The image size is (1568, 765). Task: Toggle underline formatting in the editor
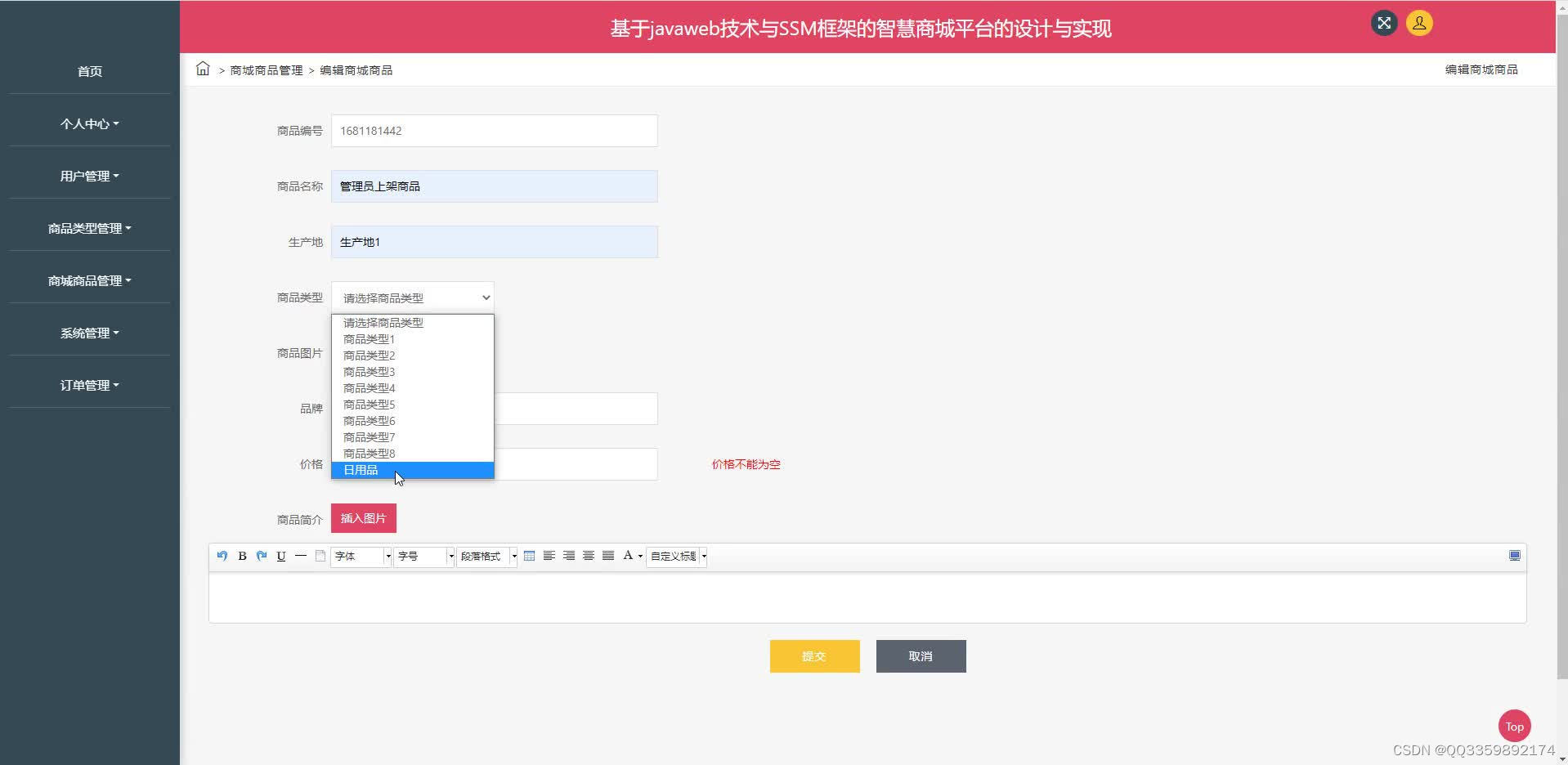(x=281, y=556)
